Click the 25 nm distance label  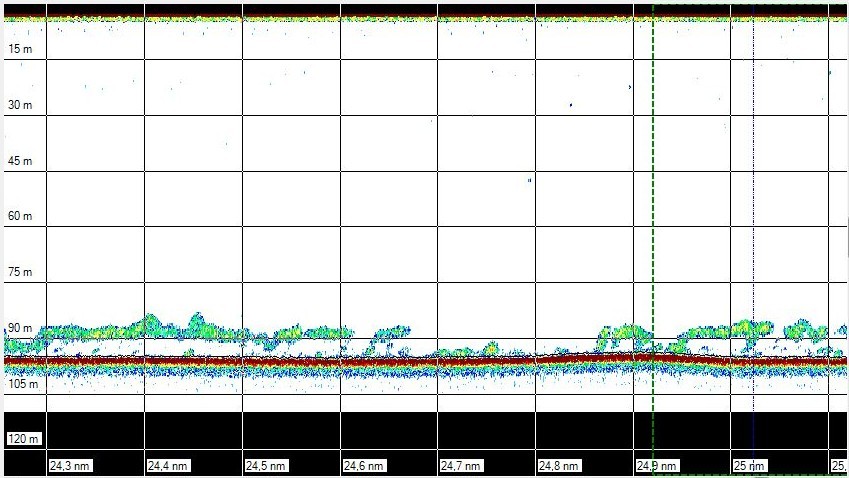(x=749, y=466)
